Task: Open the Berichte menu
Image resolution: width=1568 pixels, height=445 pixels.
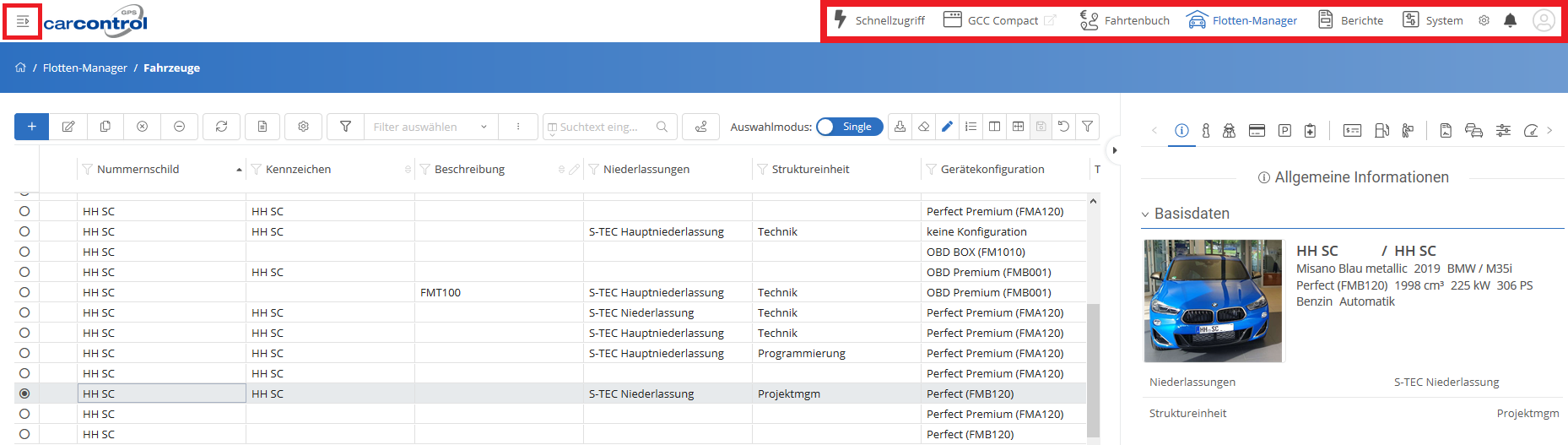Action: [x=1351, y=20]
